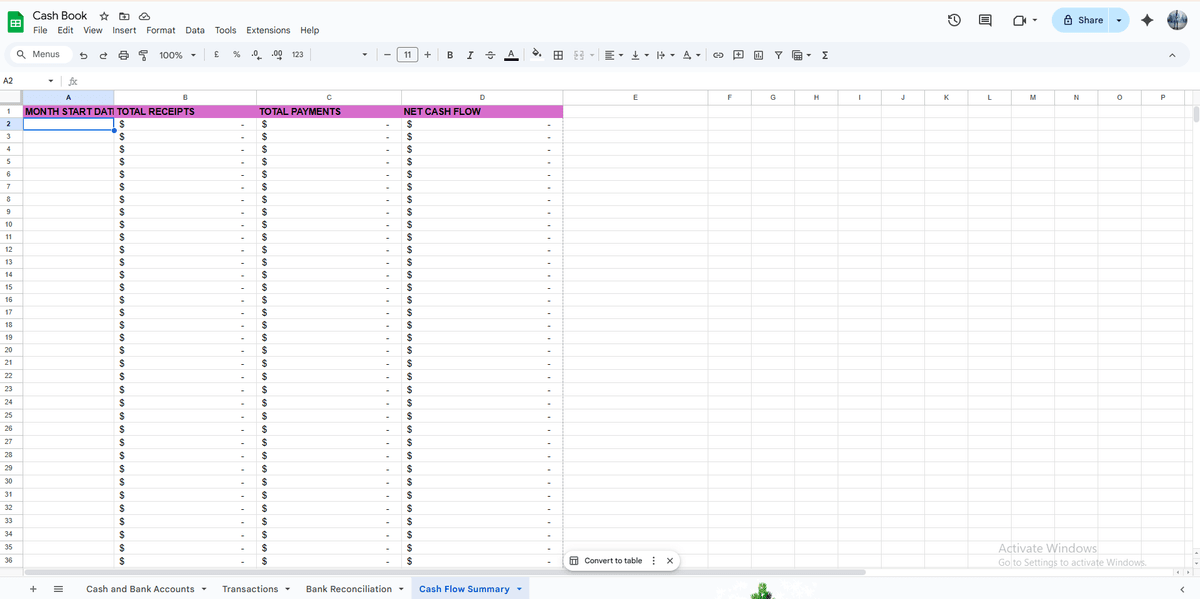
Task: Star the Cash Book document
Action: [104, 16]
